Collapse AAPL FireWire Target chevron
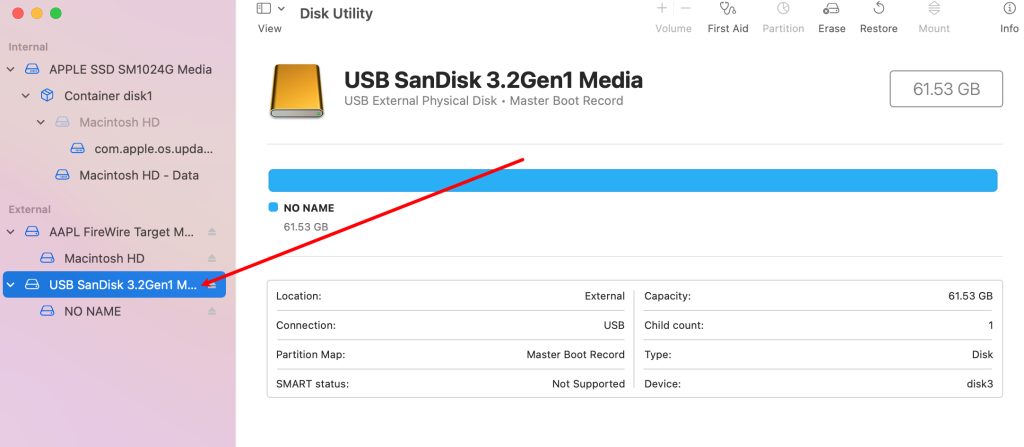 pos(10,232)
